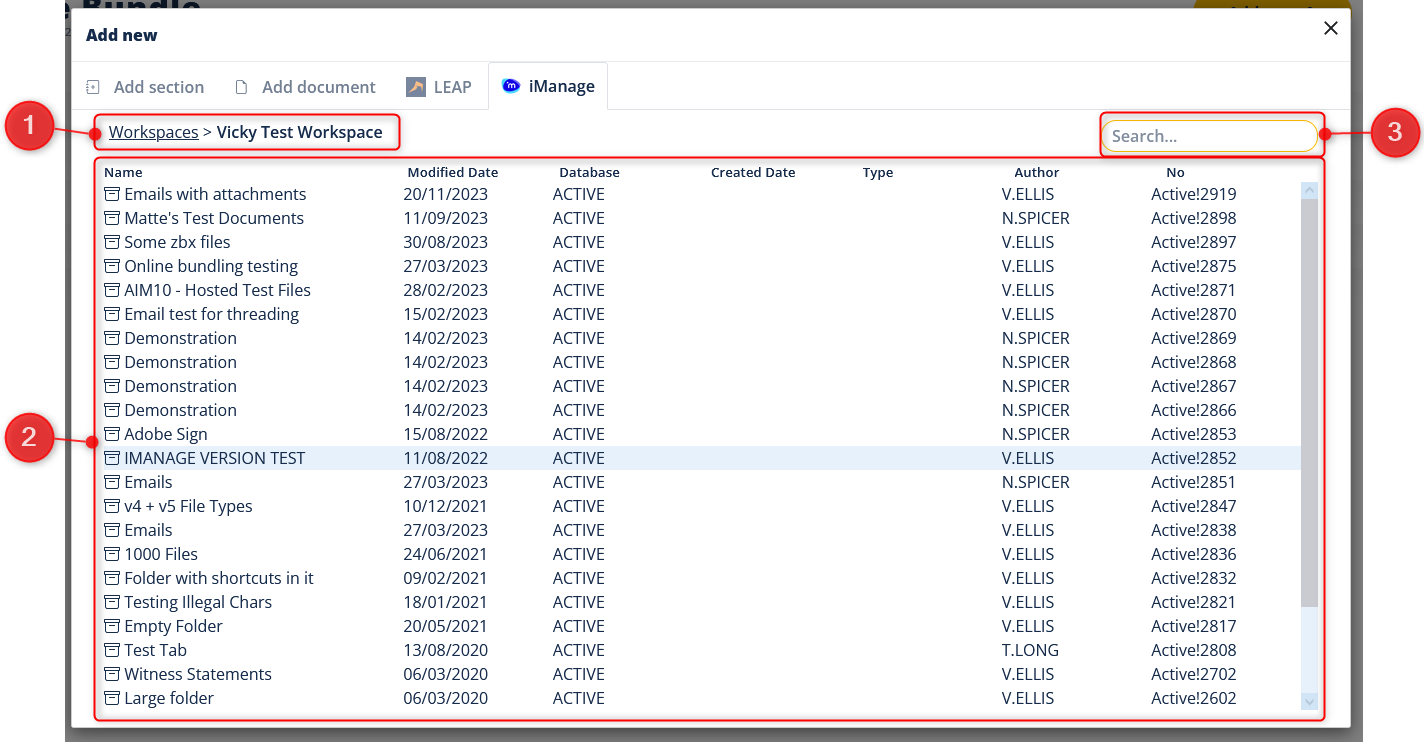Click the folder icon beside Witness Statements
Image resolution: width=1424 pixels, height=742 pixels.
[111, 674]
